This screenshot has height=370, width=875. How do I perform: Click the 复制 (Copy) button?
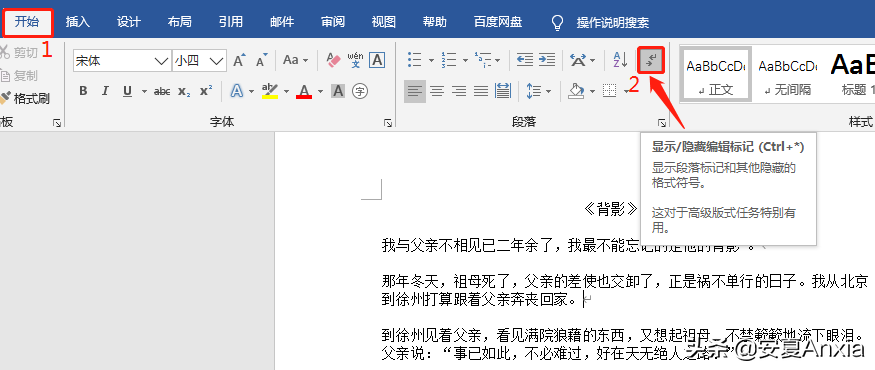[19, 75]
